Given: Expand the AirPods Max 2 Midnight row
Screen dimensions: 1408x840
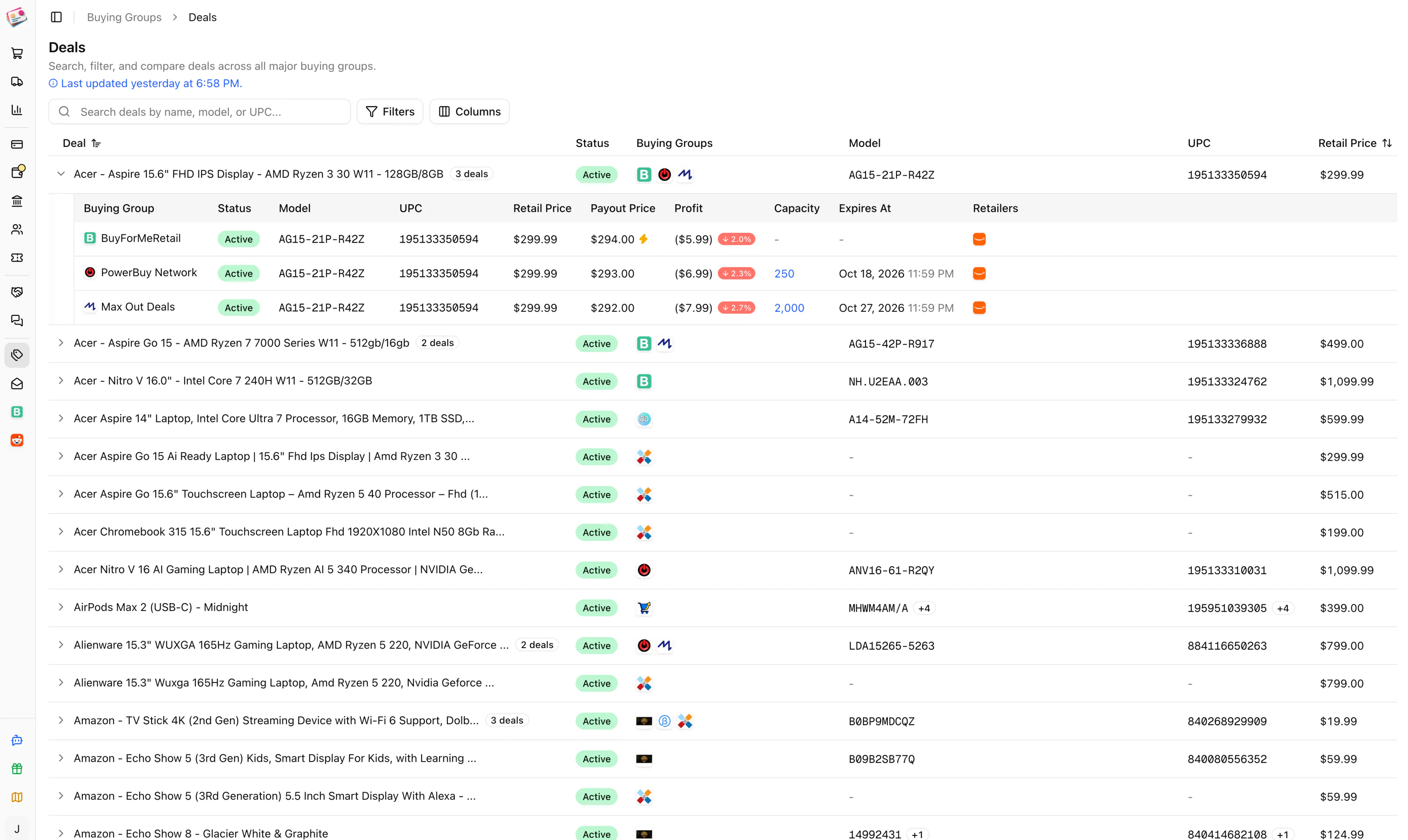Looking at the screenshot, I should coord(61,607).
